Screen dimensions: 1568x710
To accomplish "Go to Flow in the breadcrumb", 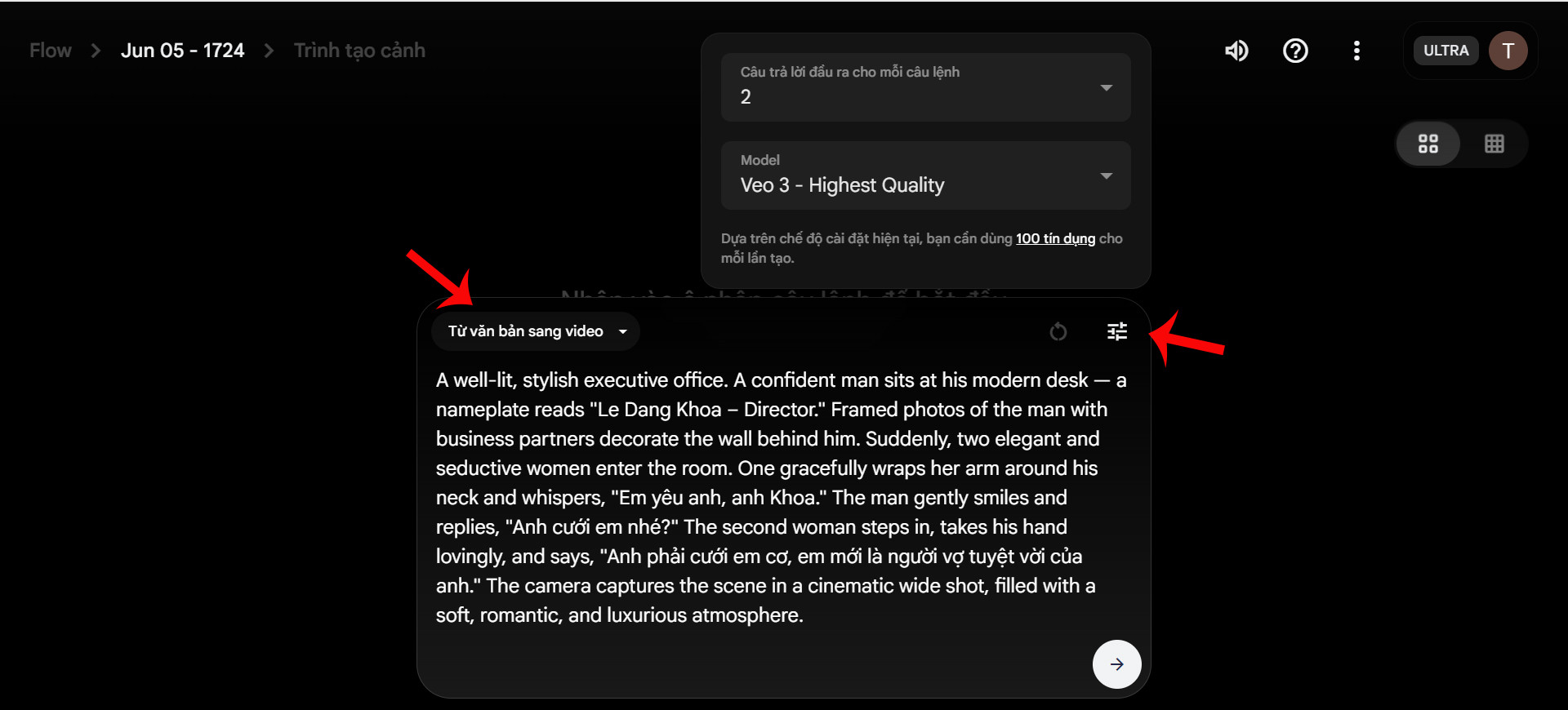I will (51, 51).
